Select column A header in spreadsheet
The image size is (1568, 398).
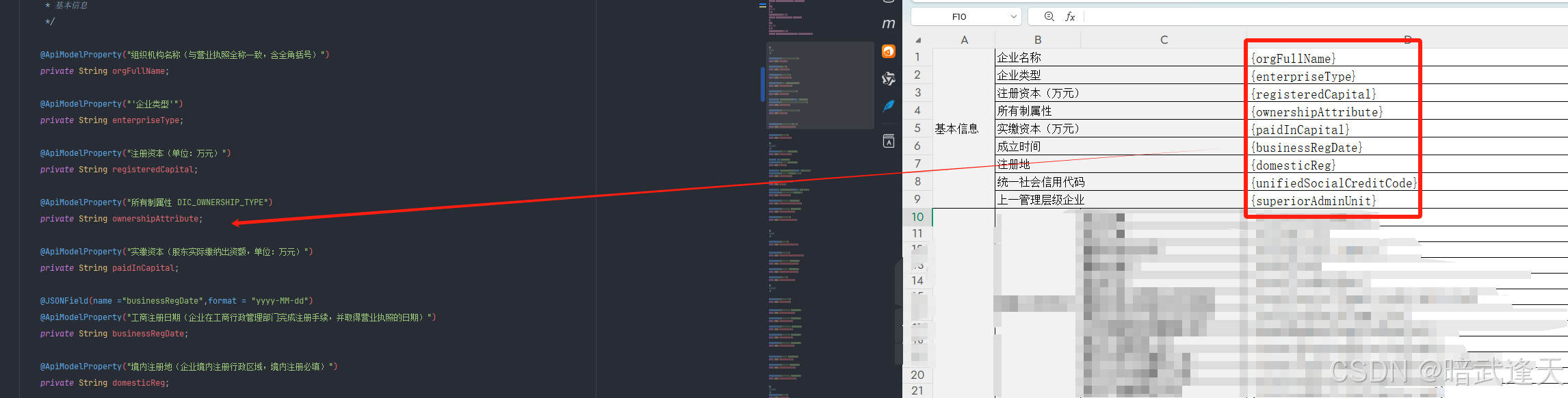pyautogui.click(x=964, y=40)
